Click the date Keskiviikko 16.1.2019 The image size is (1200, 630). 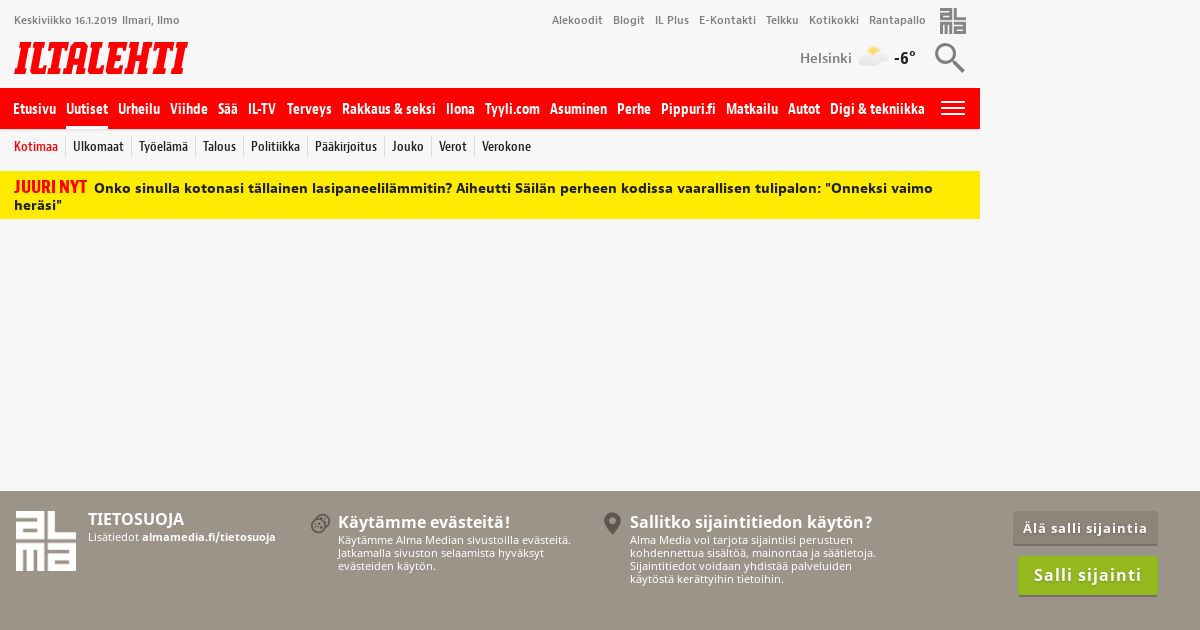pyautogui.click(x=66, y=20)
